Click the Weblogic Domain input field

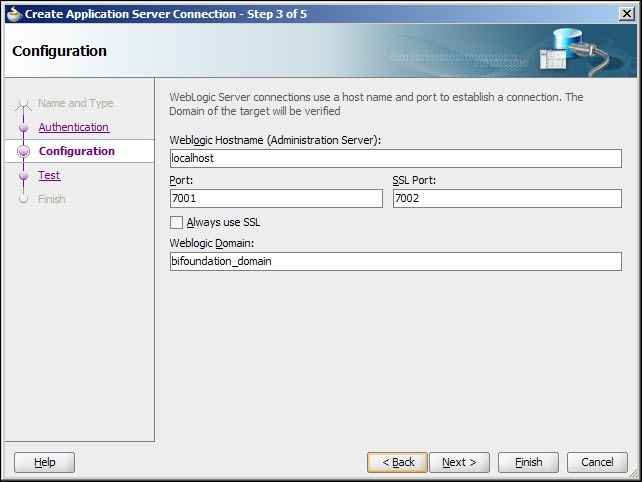[x=396, y=261]
